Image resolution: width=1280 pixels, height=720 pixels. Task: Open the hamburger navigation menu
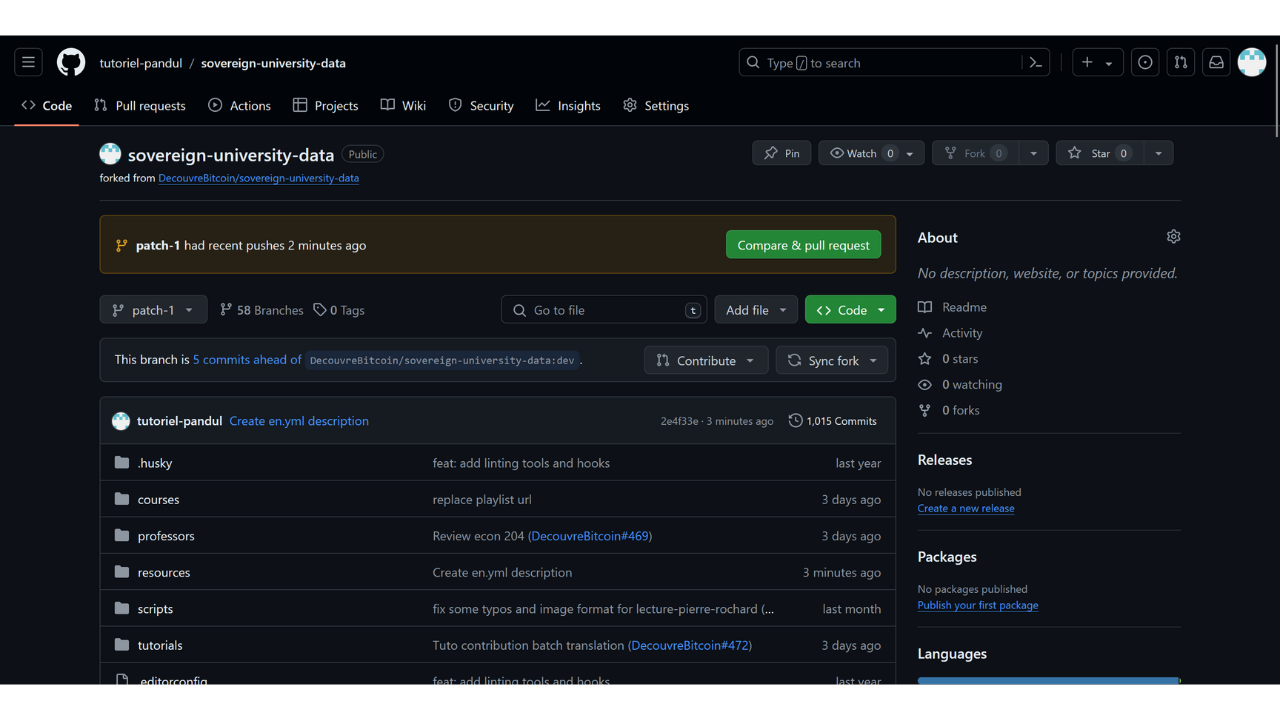(x=28, y=63)
